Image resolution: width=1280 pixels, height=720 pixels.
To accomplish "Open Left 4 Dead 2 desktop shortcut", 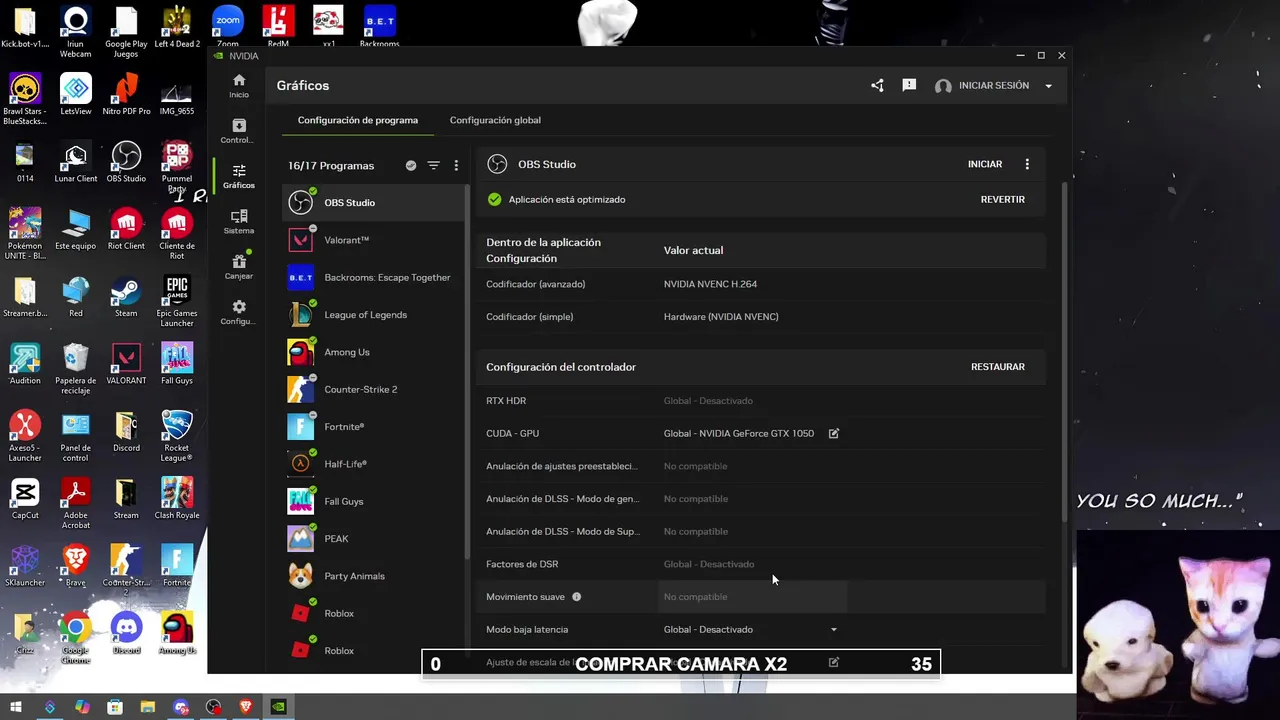I will (x=177, y=28).
